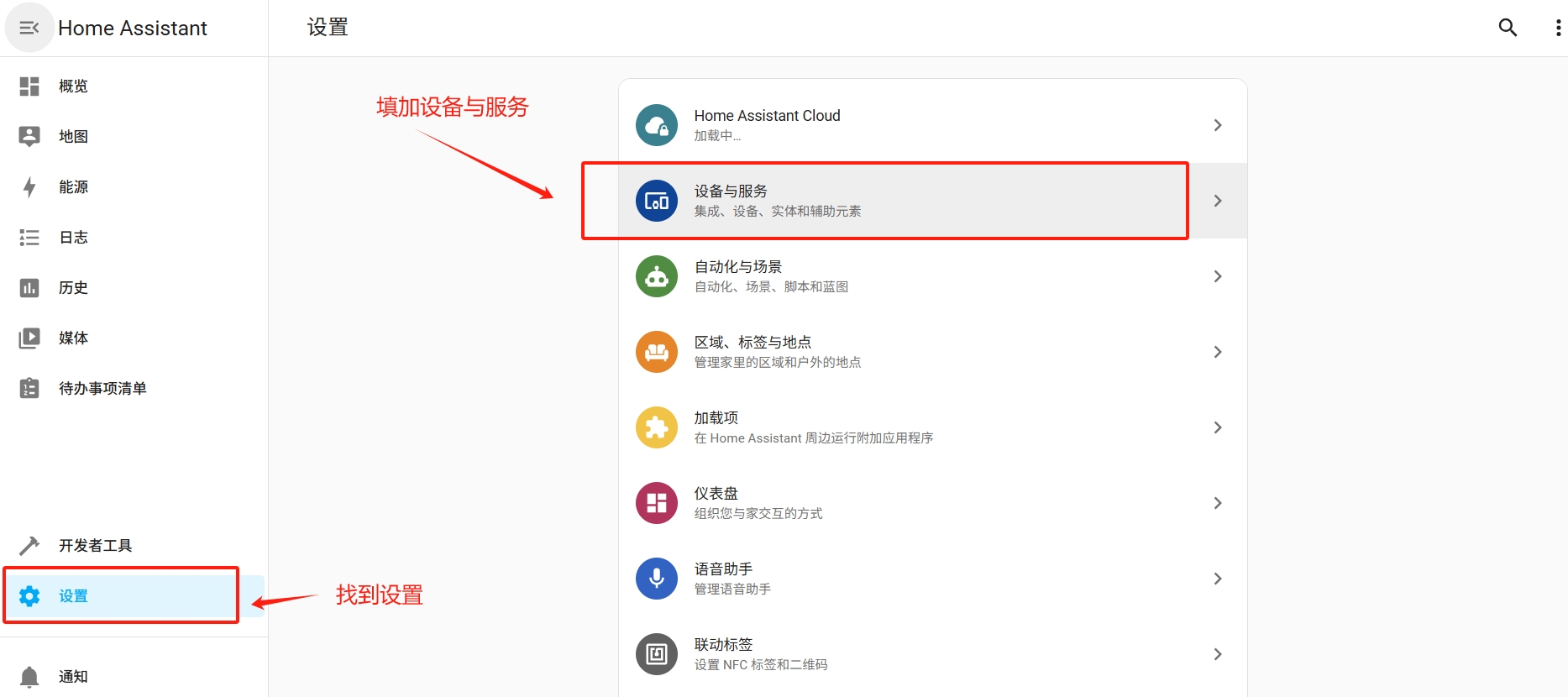This screenshot has height=697, width=1568.
Task: Click the 管理家里的区域和户外的地点 subtitle
Action: [x=778, y=363]
